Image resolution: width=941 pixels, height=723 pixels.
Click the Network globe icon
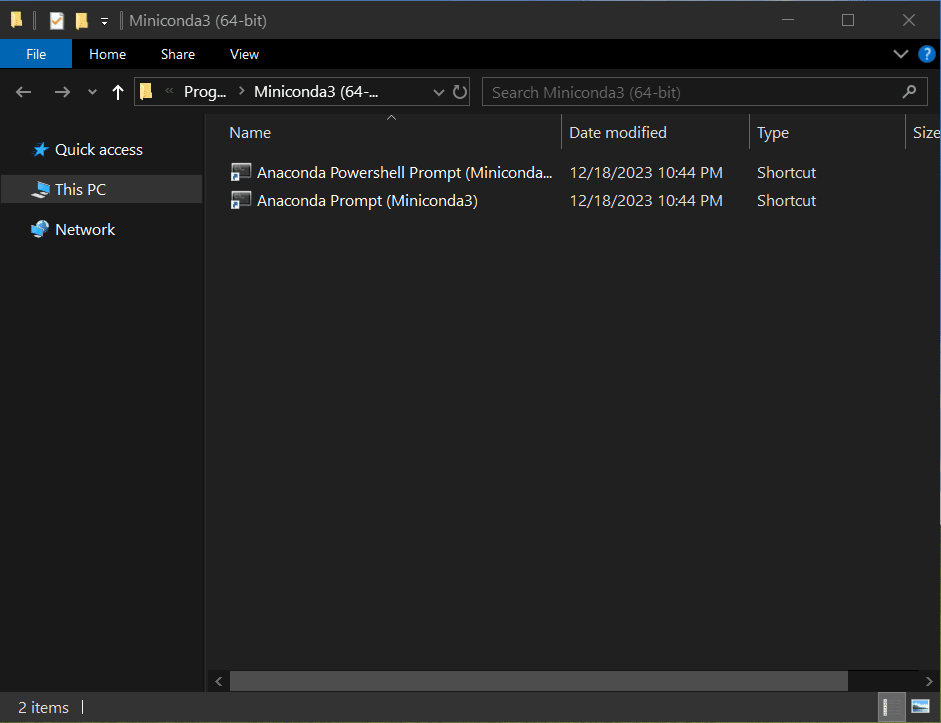[40, 229]
